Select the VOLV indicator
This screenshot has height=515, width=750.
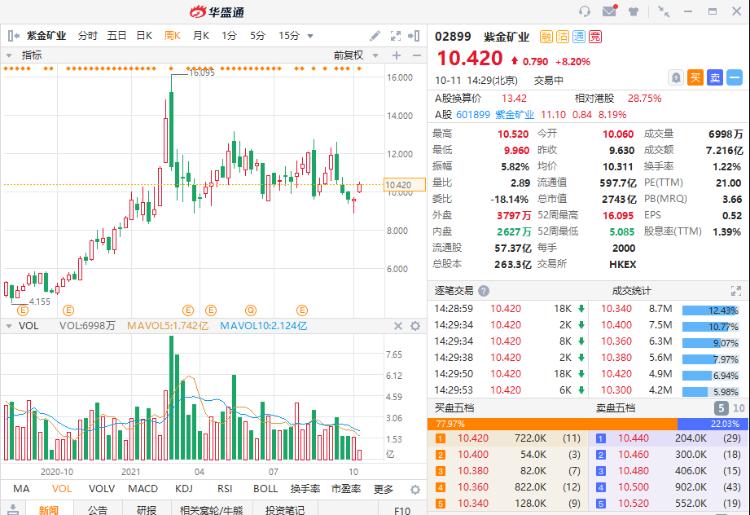[101, 489]
